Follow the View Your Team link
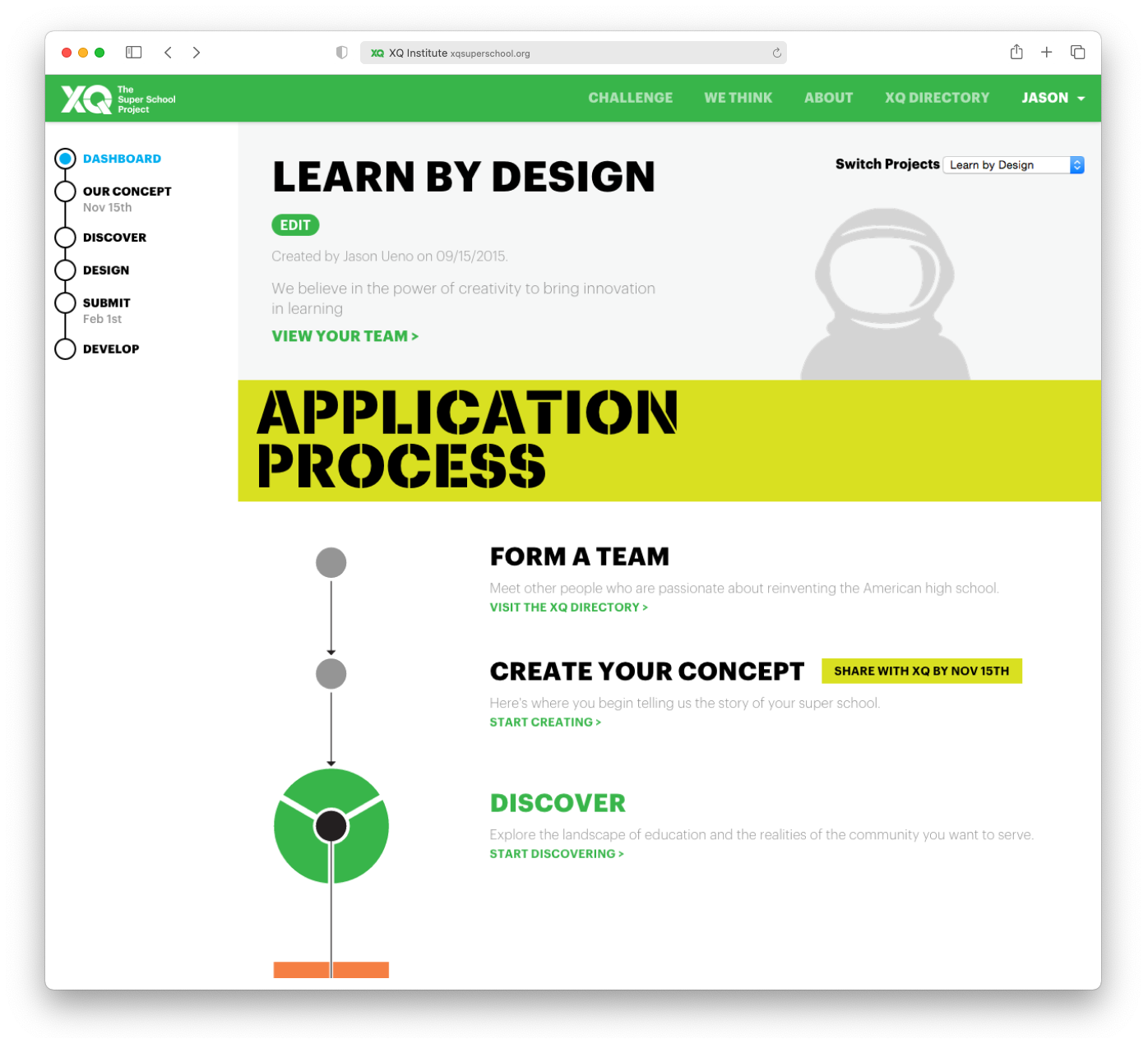 (345, 336)
